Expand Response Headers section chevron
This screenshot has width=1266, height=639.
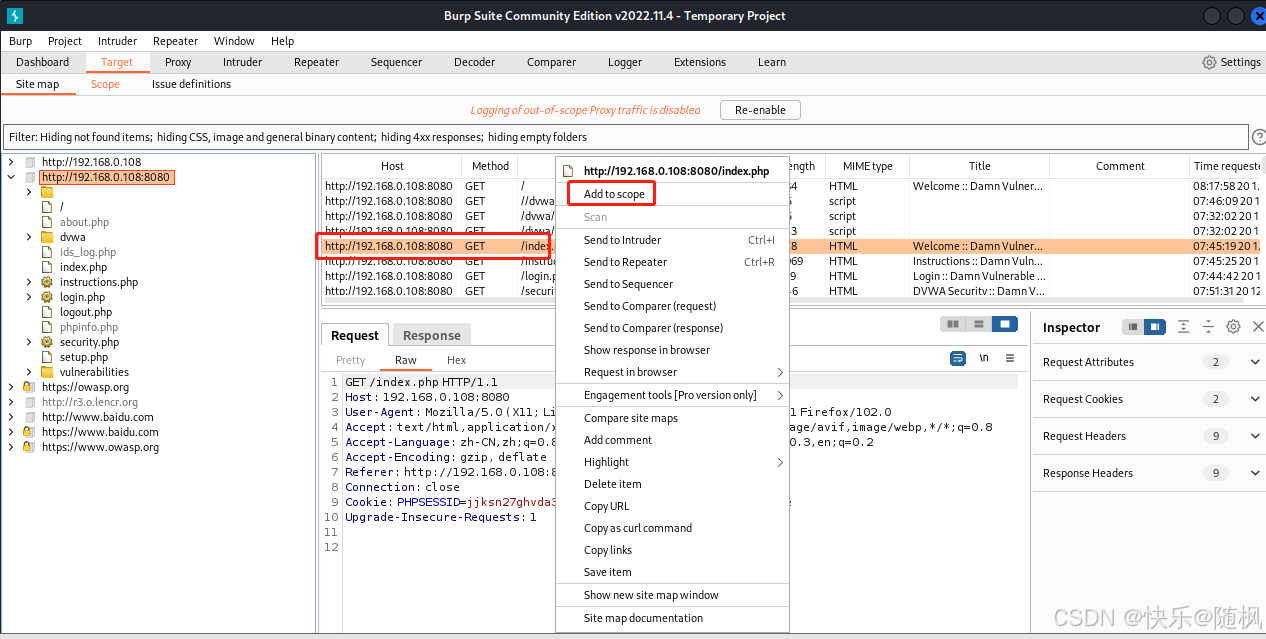point(1255,473)
